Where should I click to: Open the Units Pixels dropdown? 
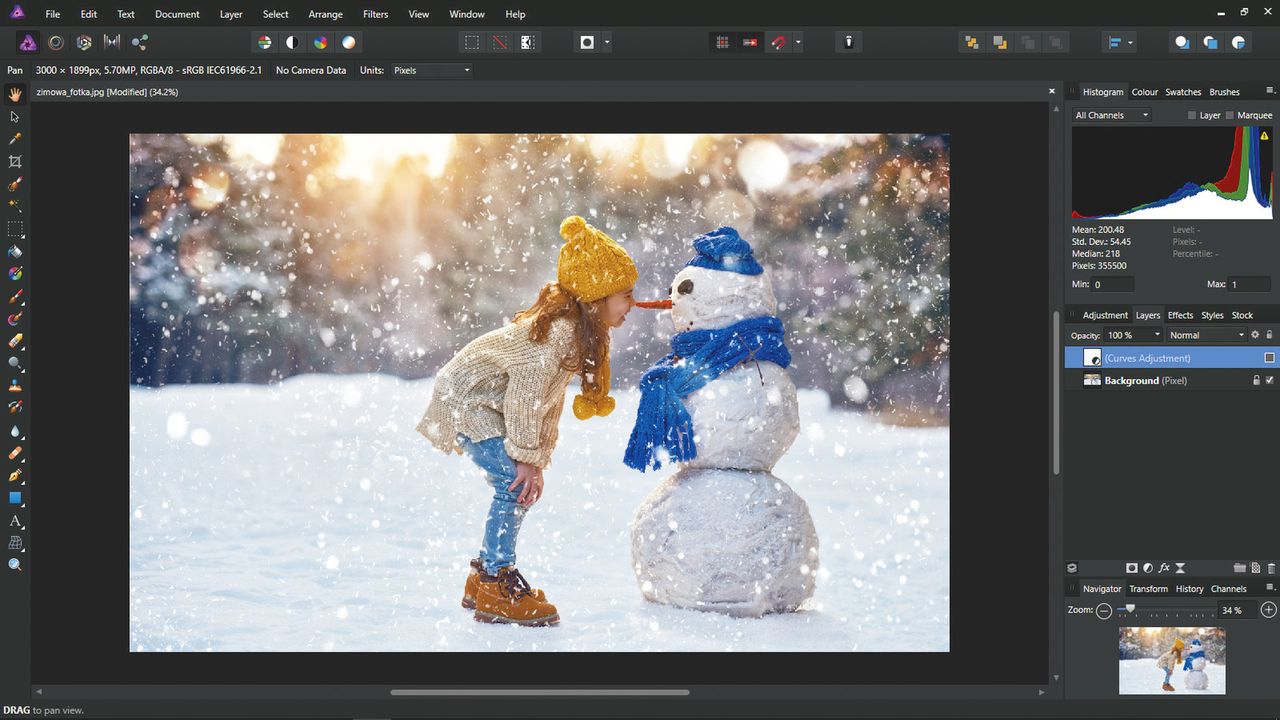[x=431, y=70]
